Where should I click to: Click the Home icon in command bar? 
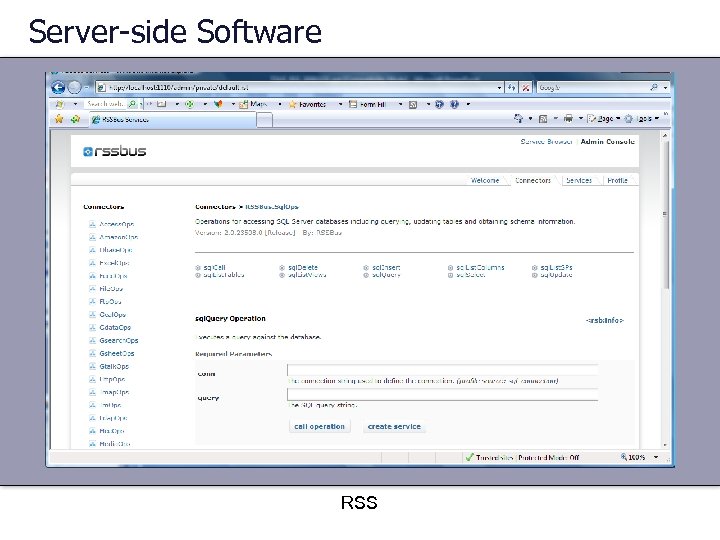tap(518, 118)
